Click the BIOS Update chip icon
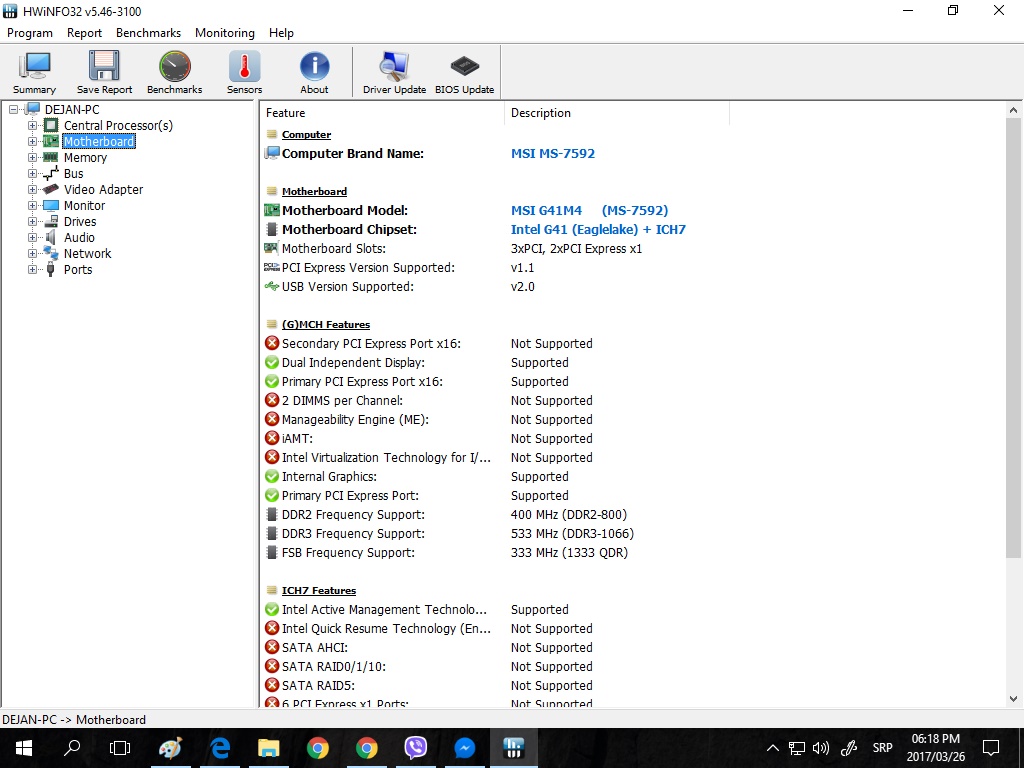 click(x=464, y=72)
